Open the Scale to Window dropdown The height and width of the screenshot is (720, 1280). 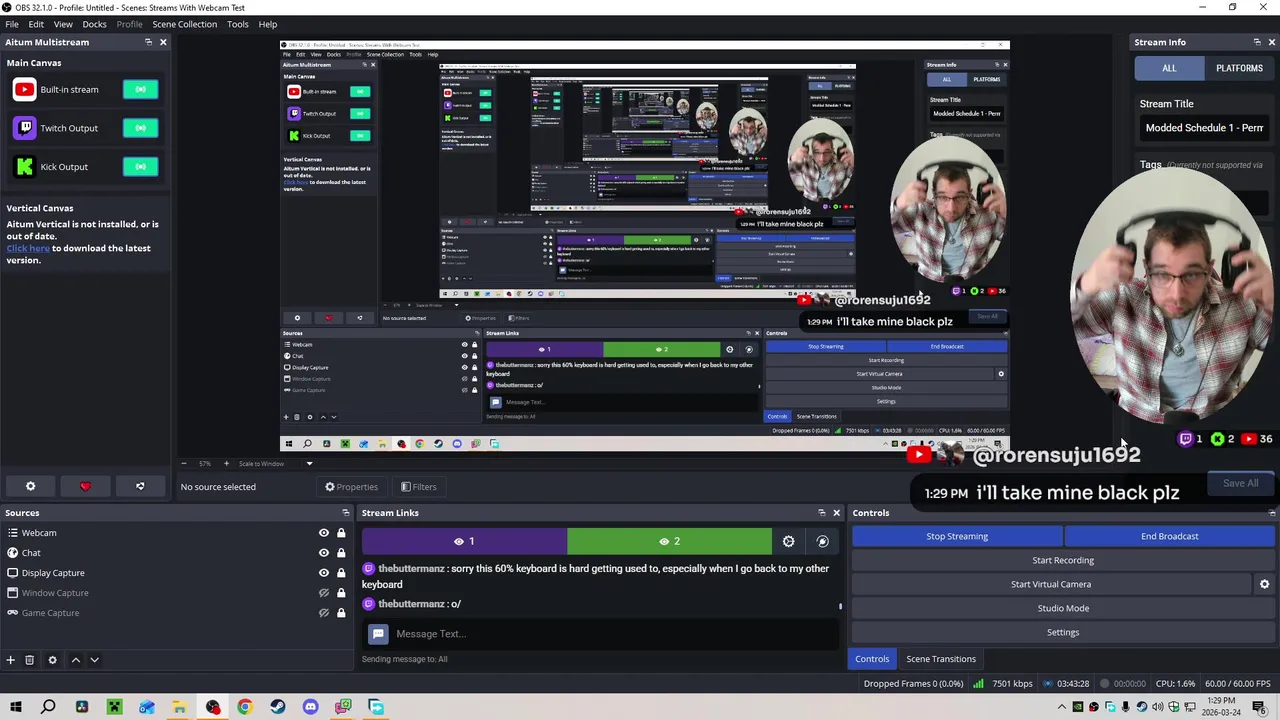[x=275, y=463]
